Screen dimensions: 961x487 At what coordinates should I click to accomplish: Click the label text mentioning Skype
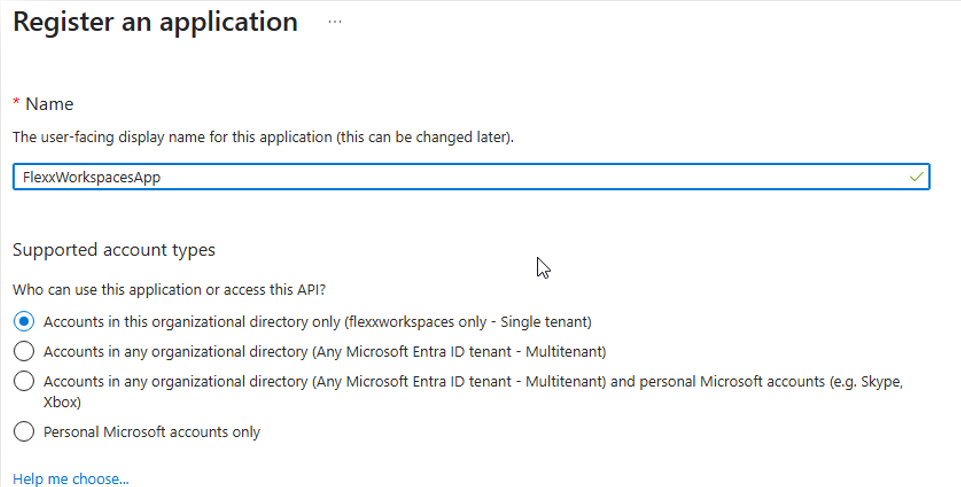coord(473,381)
